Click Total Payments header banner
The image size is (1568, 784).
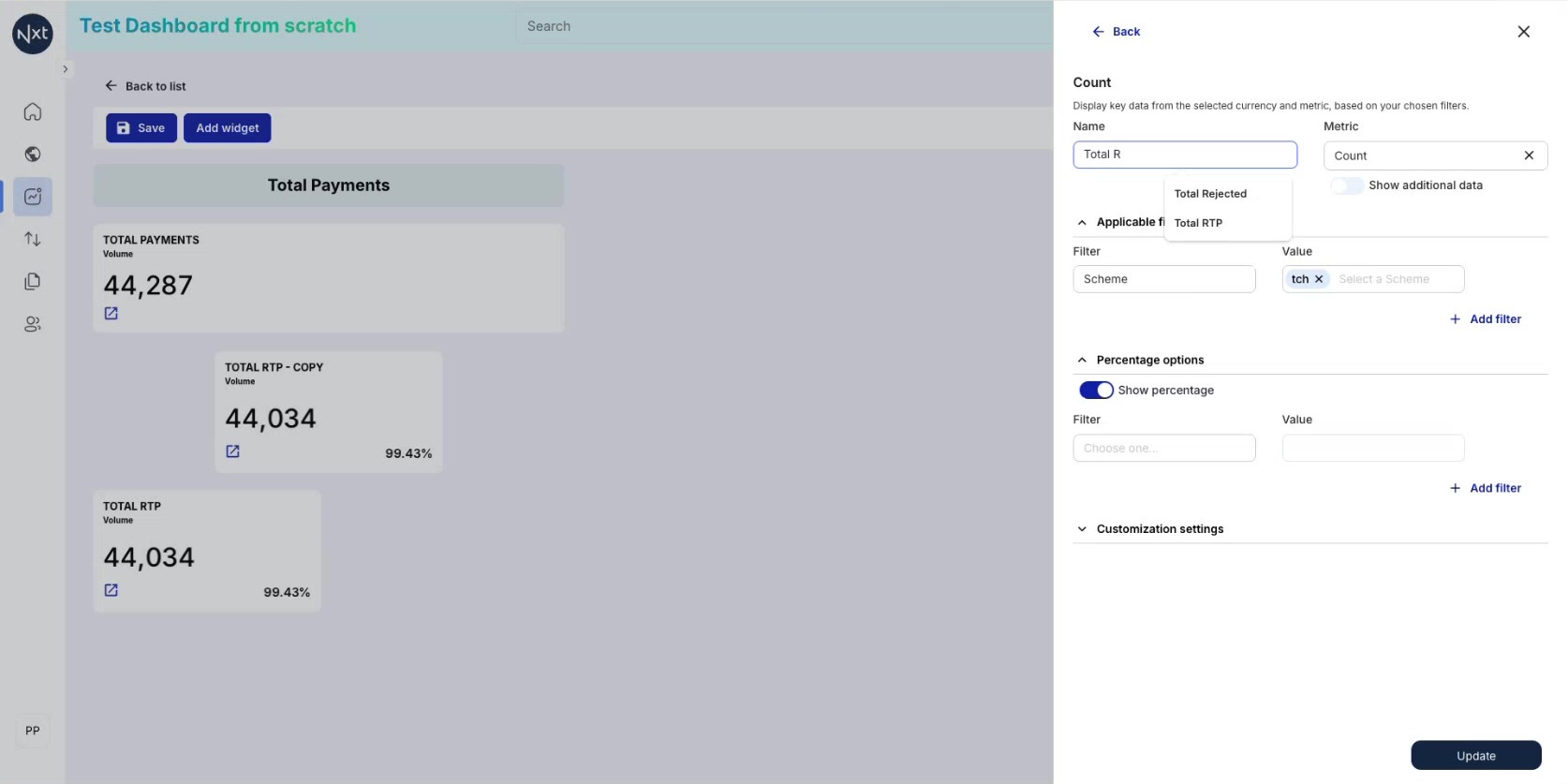pyautogui.click(x=329, y=185)
